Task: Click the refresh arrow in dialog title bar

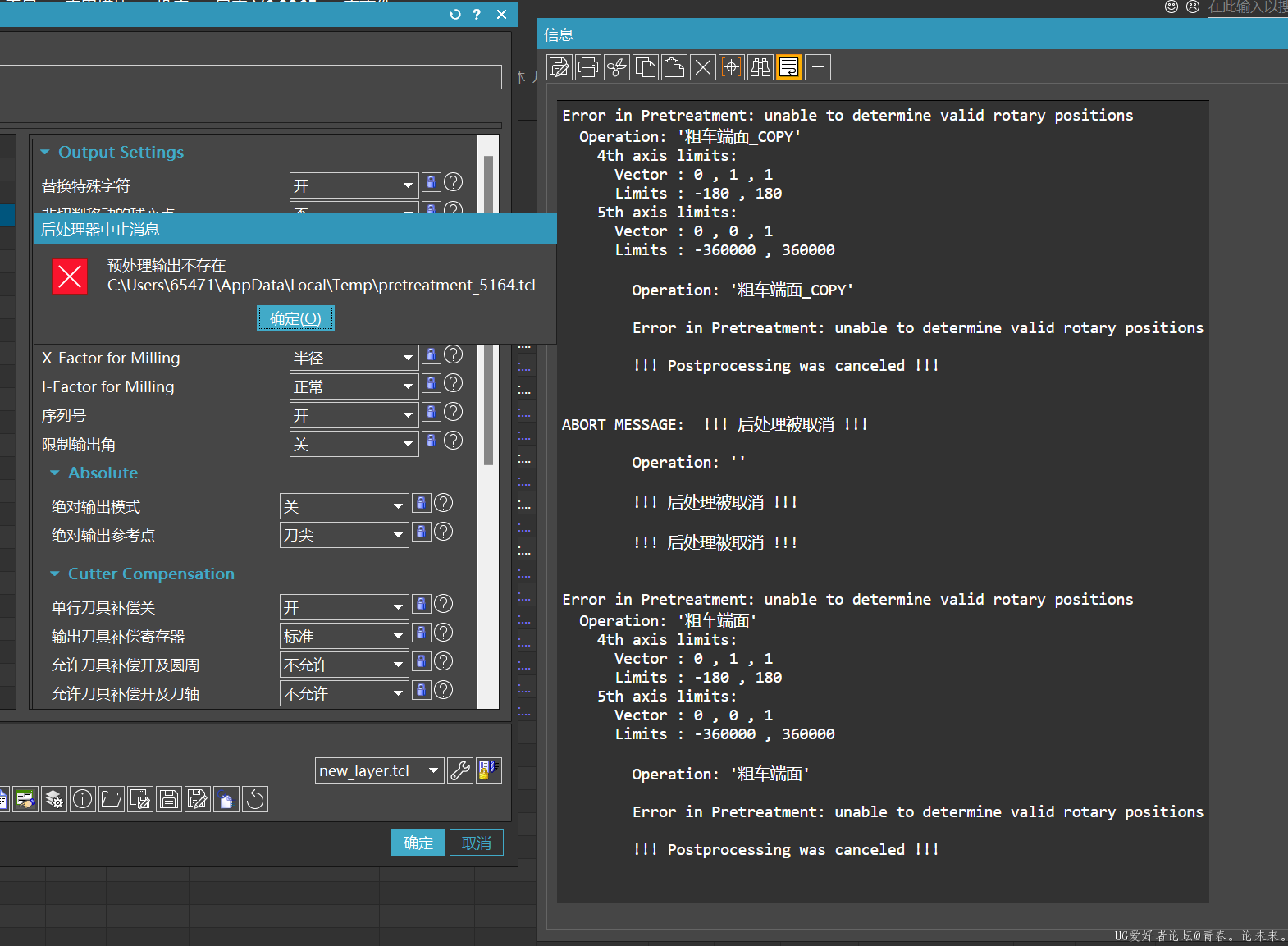Action: pos(455,14)
